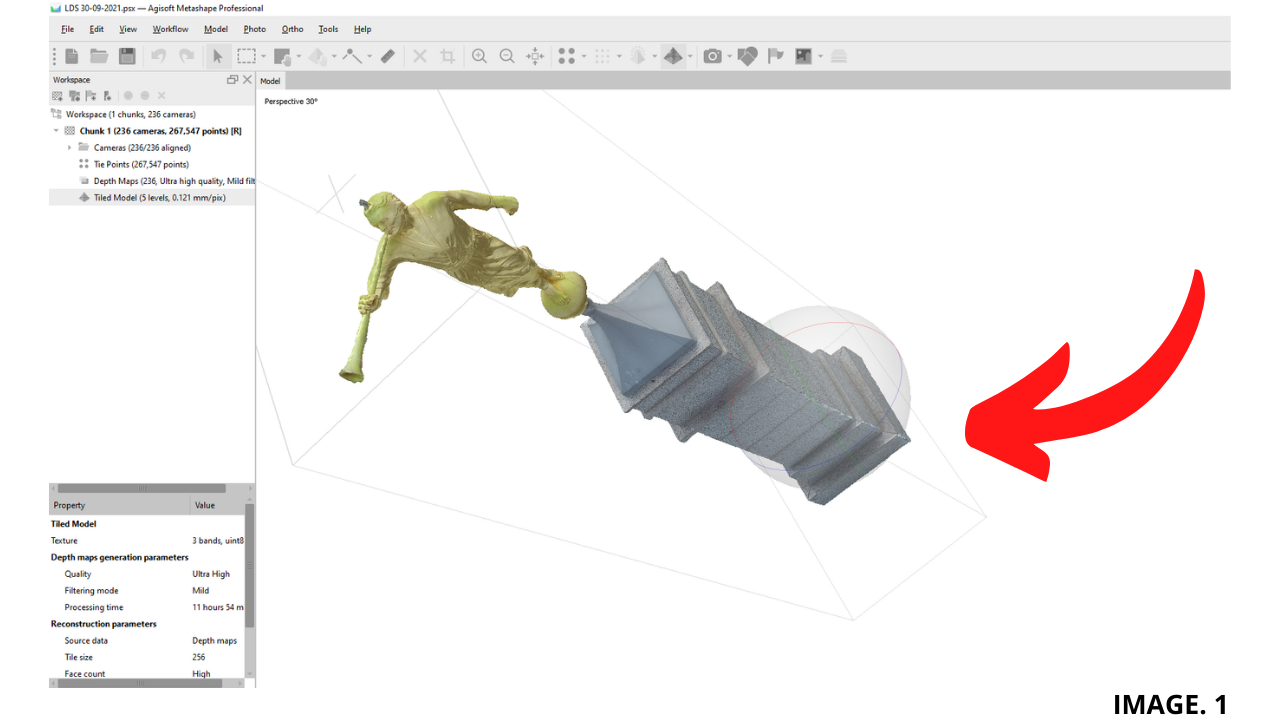
Task: Toggle the Model view icon
Action: click(638, 56)
